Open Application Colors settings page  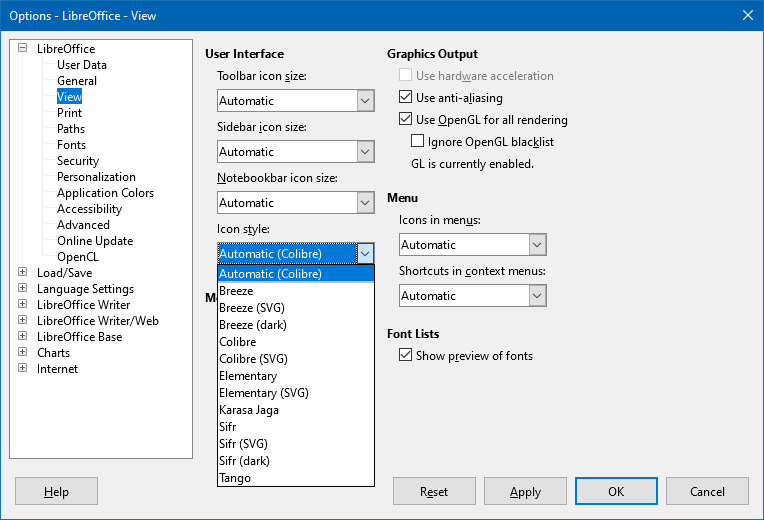[105, 193]
